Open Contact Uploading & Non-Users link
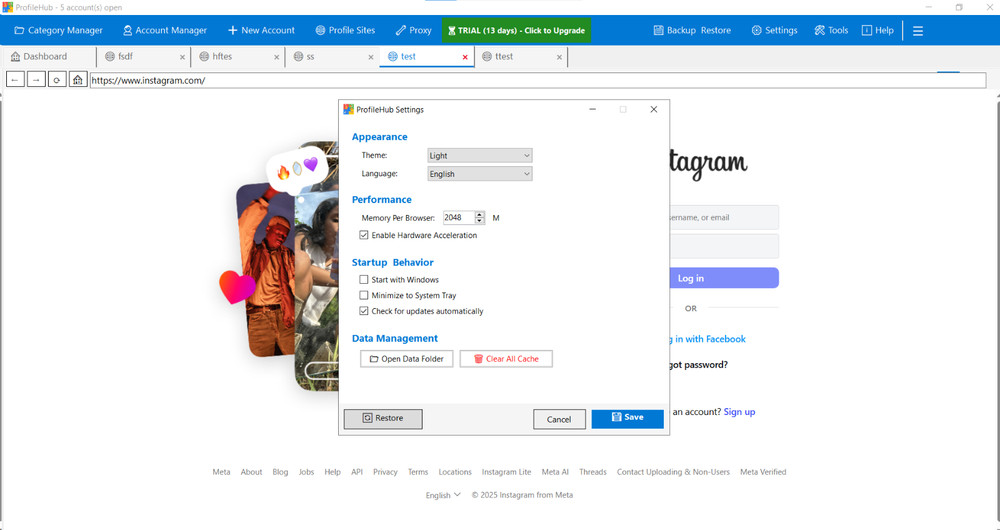 click(x=673, y=472)
